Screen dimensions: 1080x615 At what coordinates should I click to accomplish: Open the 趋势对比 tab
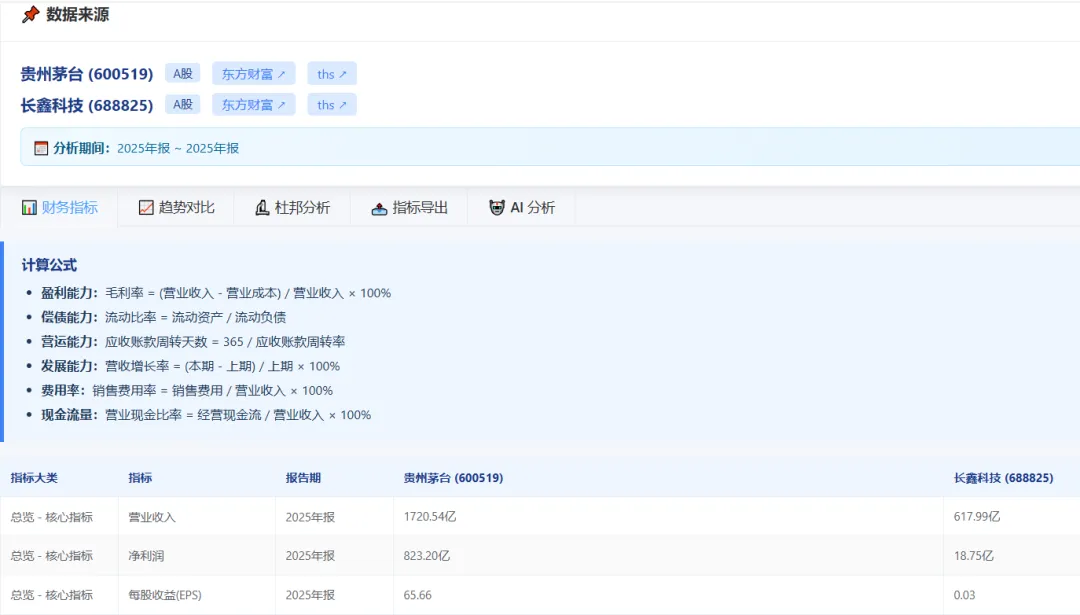pyautogui.click(x=176, y=207)
